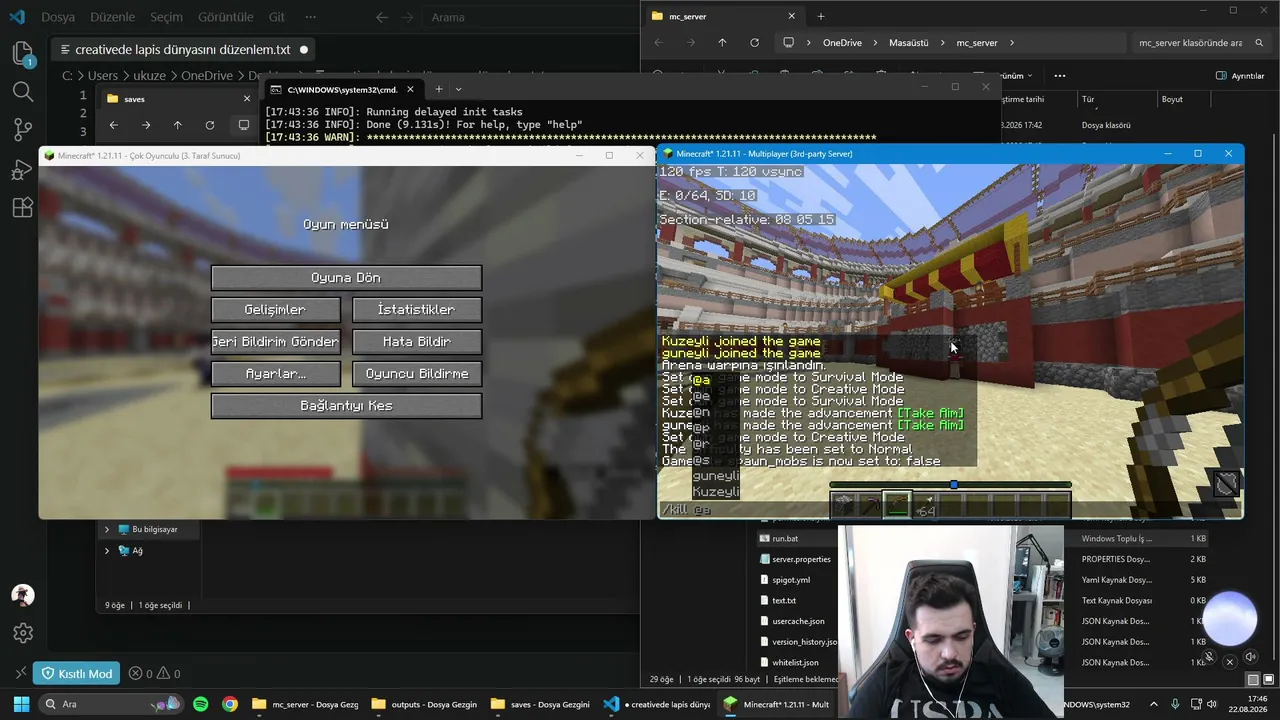Screen dimensions: 1280x720
Task: Open the VS Code Seçim menu
Action: tap(166, 17)
